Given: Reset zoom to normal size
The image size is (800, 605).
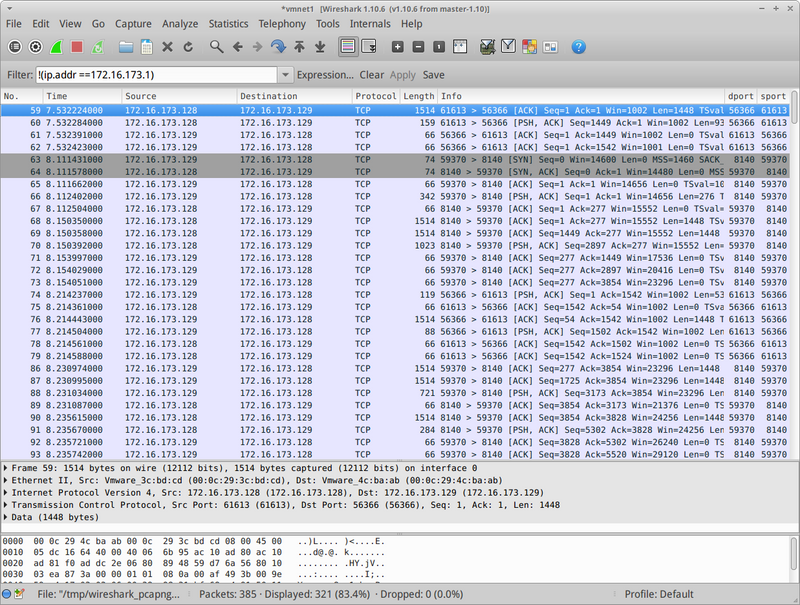Looking at the screenshot, I should click(x=439, y=47).
